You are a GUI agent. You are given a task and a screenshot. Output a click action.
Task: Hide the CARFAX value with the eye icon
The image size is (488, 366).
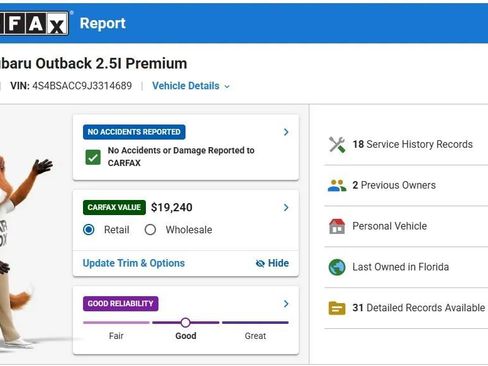[272, 263]
